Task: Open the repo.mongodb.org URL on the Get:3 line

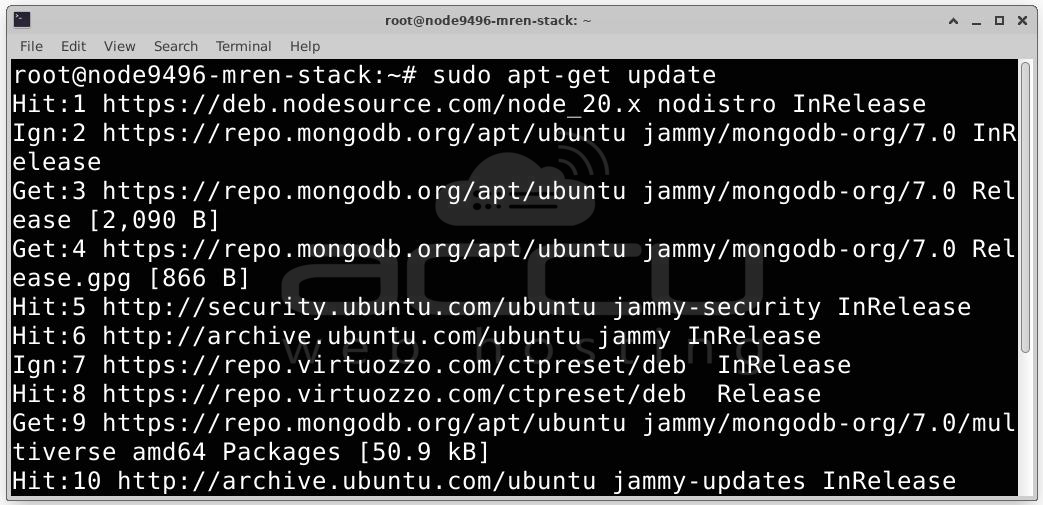Action: coord(364,191)
